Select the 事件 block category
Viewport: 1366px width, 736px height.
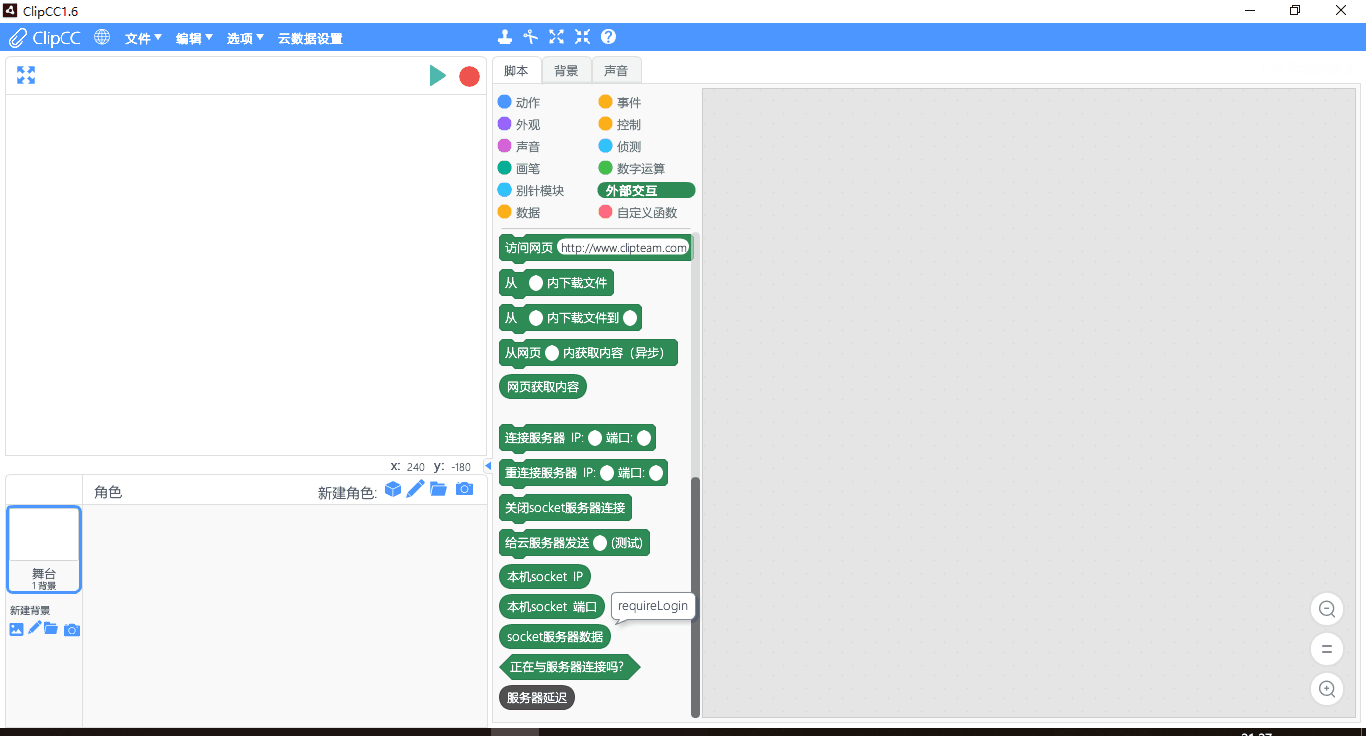tap(620, 102)
